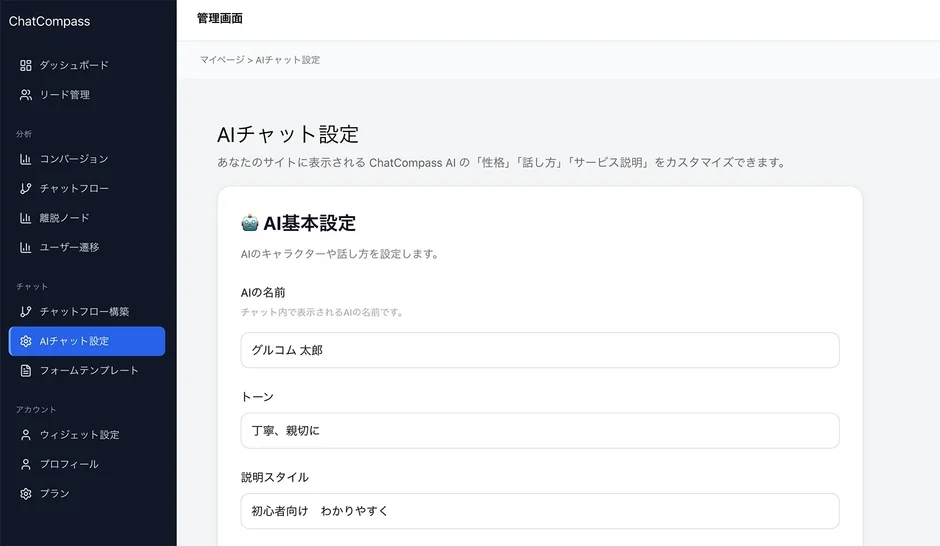Open チャットフロー構築 menu item
Screen dimensions: 940x546
click(x=87, y=312)
